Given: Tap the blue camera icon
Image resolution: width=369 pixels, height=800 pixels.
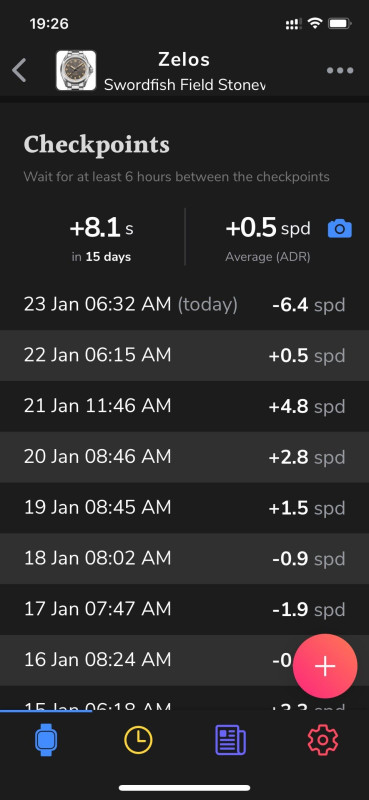Looking at the screenshot, I should pos(340,229).
